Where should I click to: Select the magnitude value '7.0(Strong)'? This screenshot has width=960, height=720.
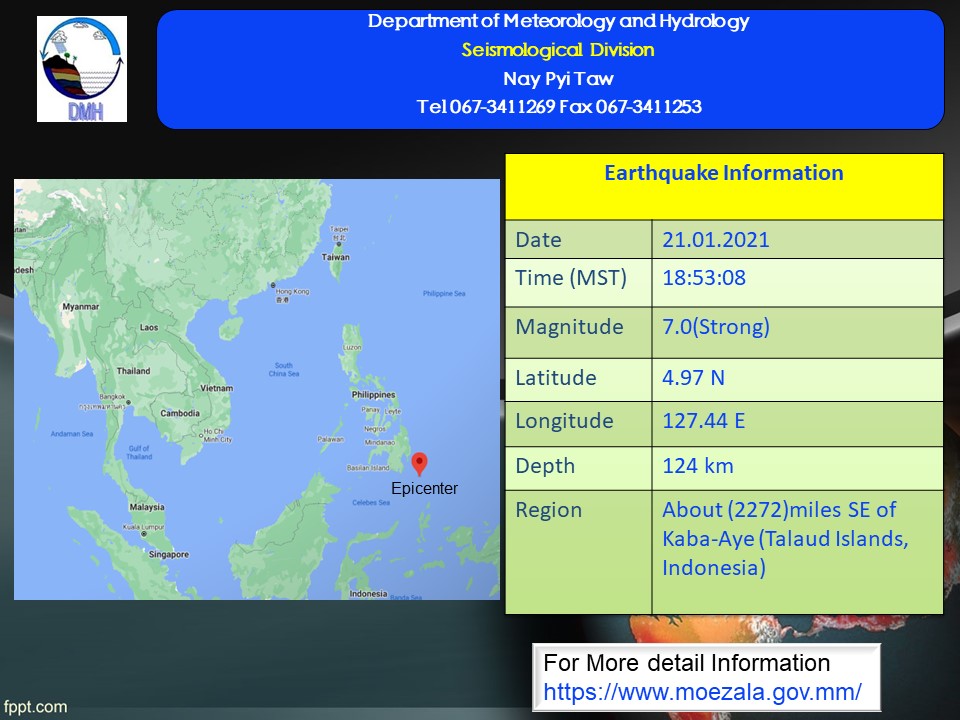click(x=716, y=327)
